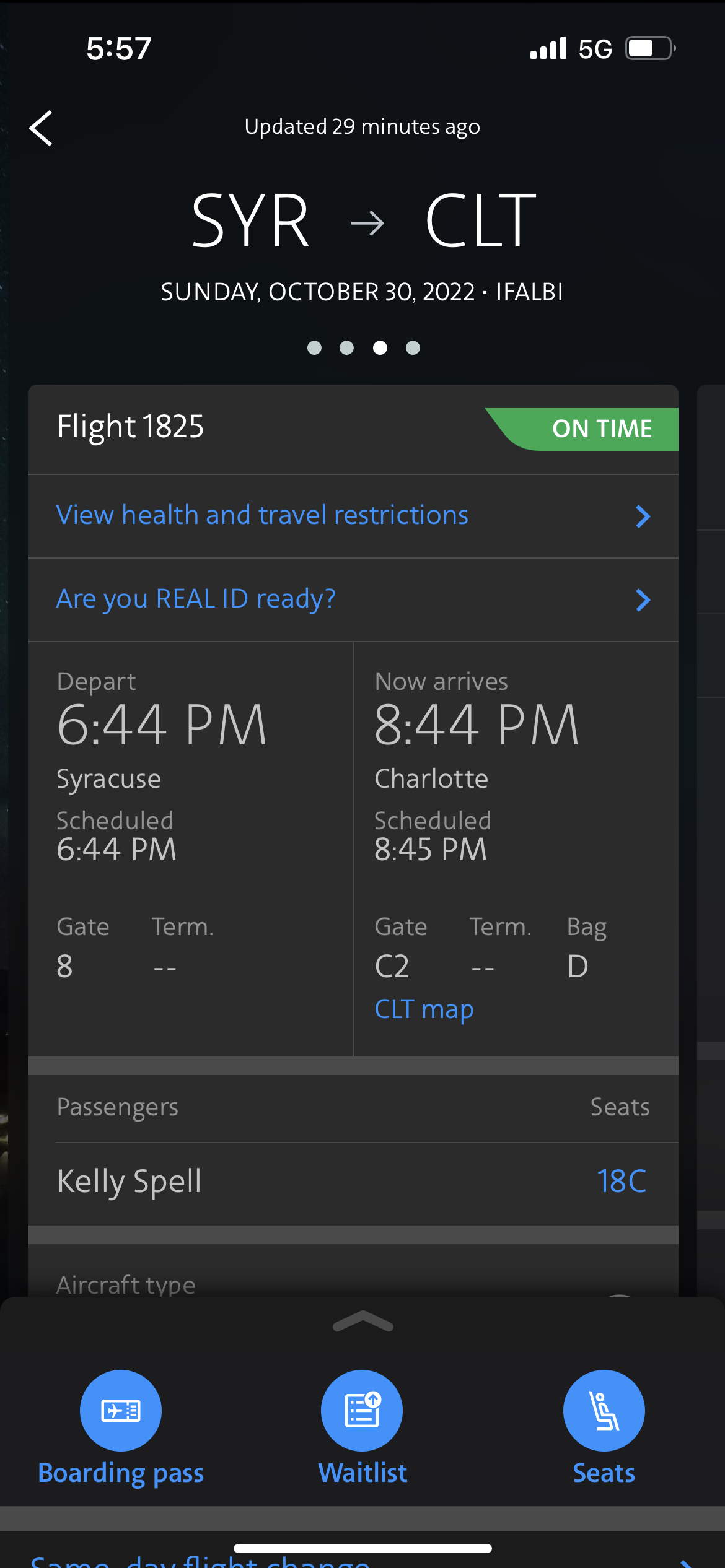
Task: Tap the Boarding pass label
Action: (121, 1473)
